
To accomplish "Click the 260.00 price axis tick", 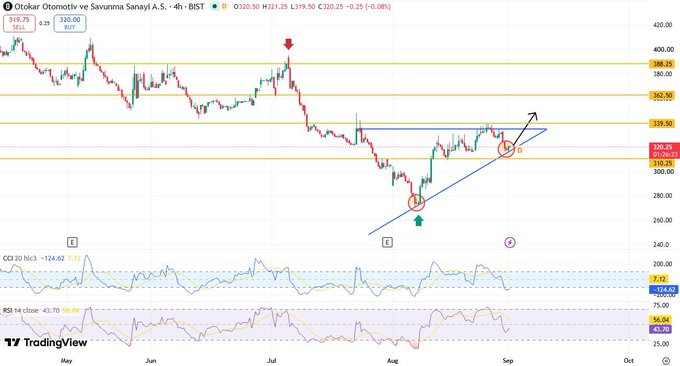I will [x=664, y=220].
